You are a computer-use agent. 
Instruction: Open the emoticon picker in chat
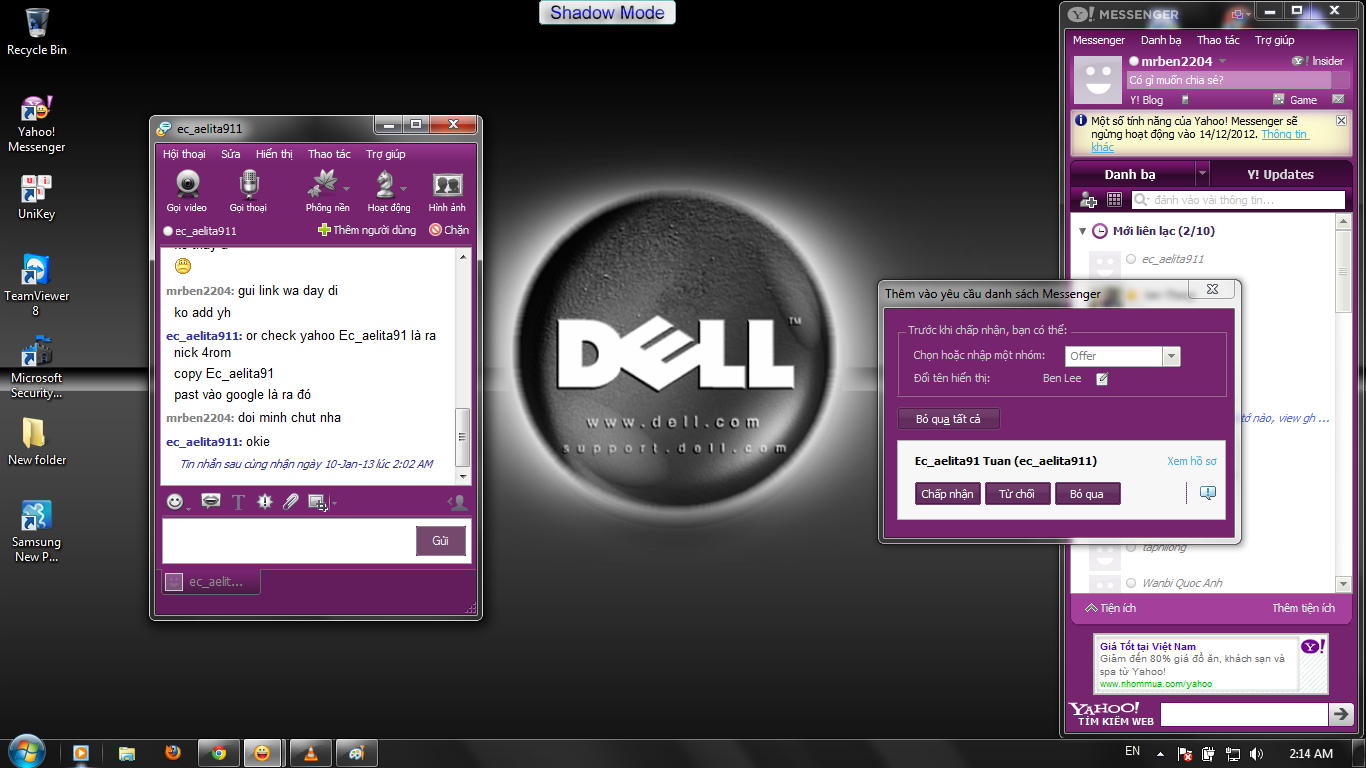point(176,502)
